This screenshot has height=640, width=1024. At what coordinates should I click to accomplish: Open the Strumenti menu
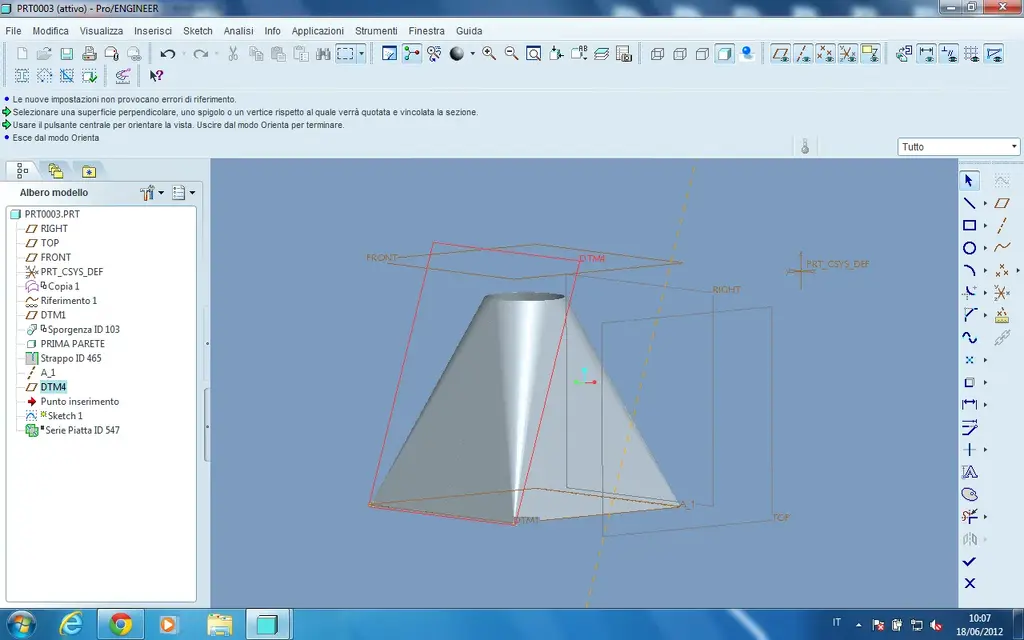[x=376, y=31]
